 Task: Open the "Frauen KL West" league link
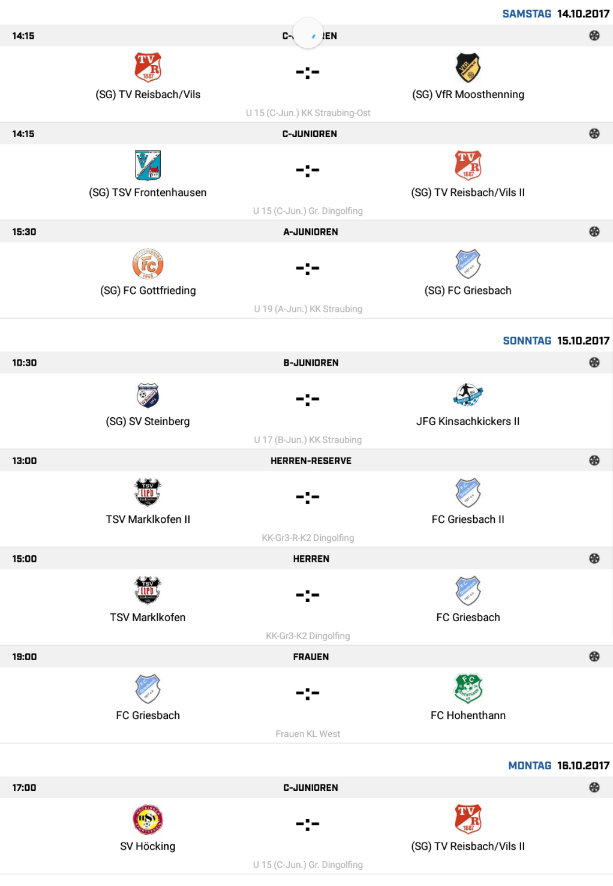point(308,734)
